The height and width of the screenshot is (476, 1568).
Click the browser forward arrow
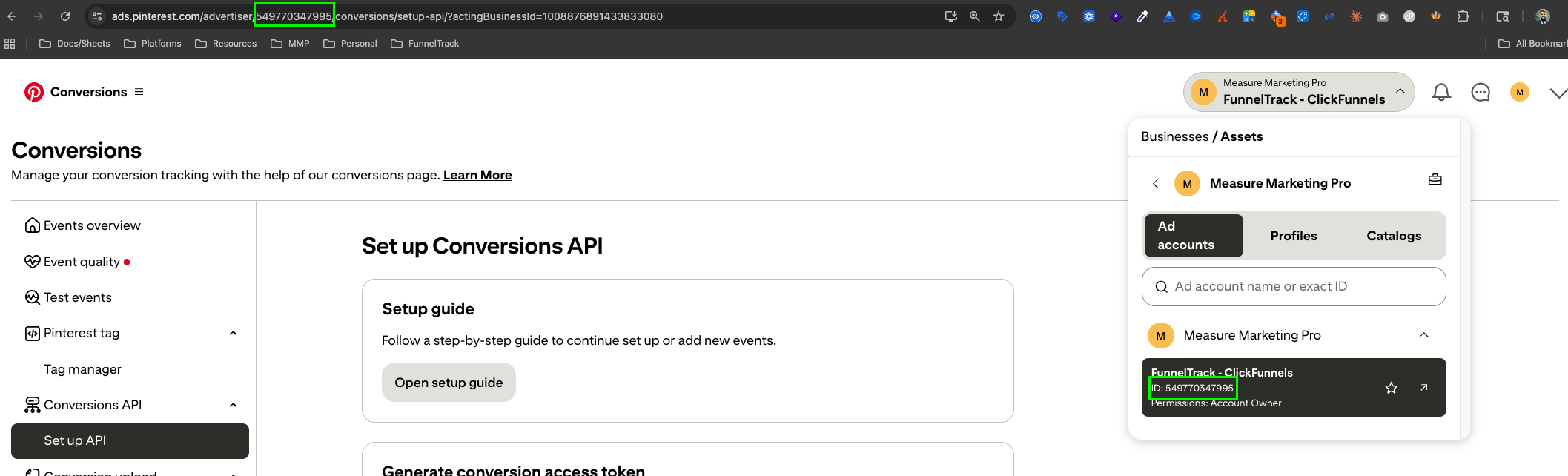(x=39, y=16)
